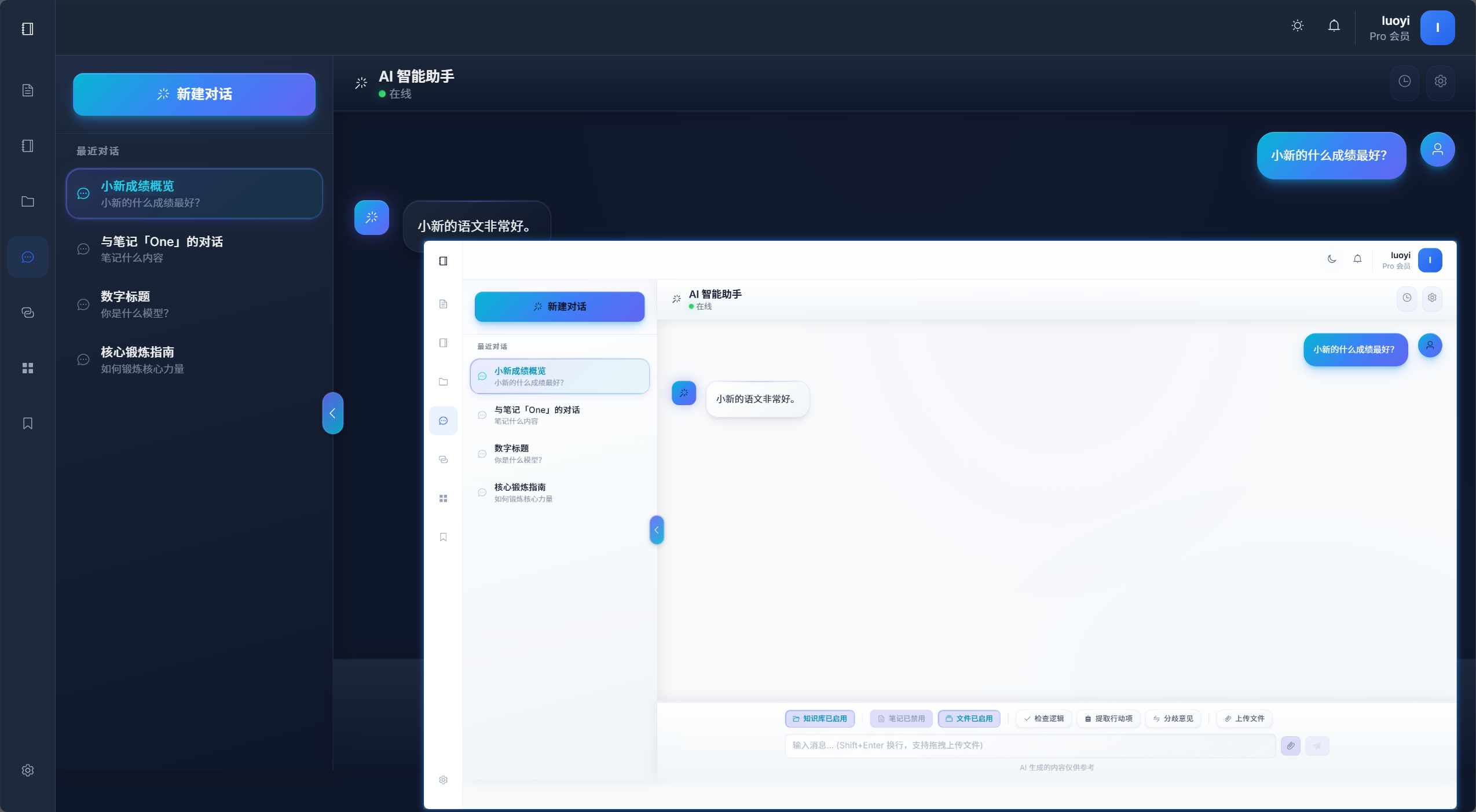Viewport: 1476px width, 812px height.
Task: Enable the 笔记已禁用 notes toggle
Action: click(901, 718)
